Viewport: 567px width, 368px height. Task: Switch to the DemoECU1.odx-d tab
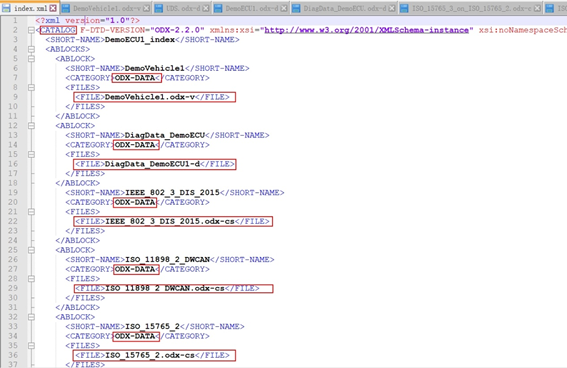coord(252,8)
